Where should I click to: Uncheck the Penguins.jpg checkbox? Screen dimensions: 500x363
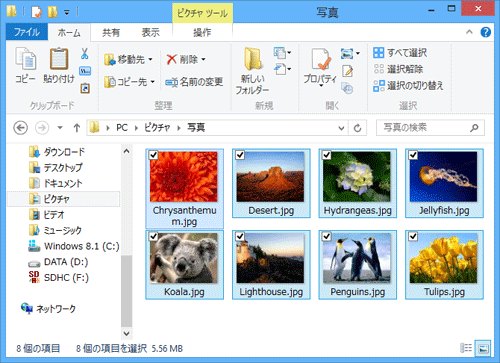pos(327,236)
